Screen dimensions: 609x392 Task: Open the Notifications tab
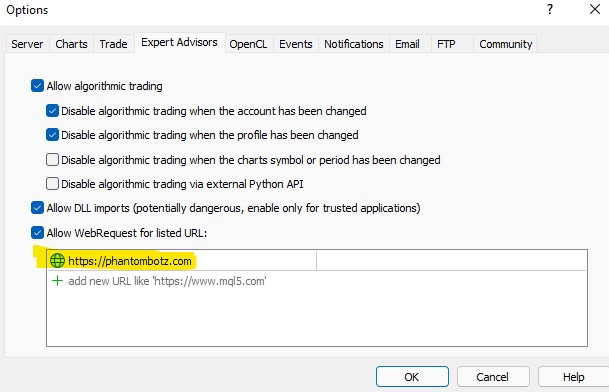[353, 44]
